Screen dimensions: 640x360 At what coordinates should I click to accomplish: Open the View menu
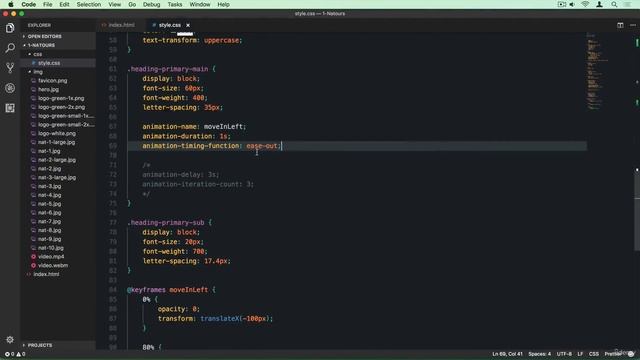tap(115, 4)
